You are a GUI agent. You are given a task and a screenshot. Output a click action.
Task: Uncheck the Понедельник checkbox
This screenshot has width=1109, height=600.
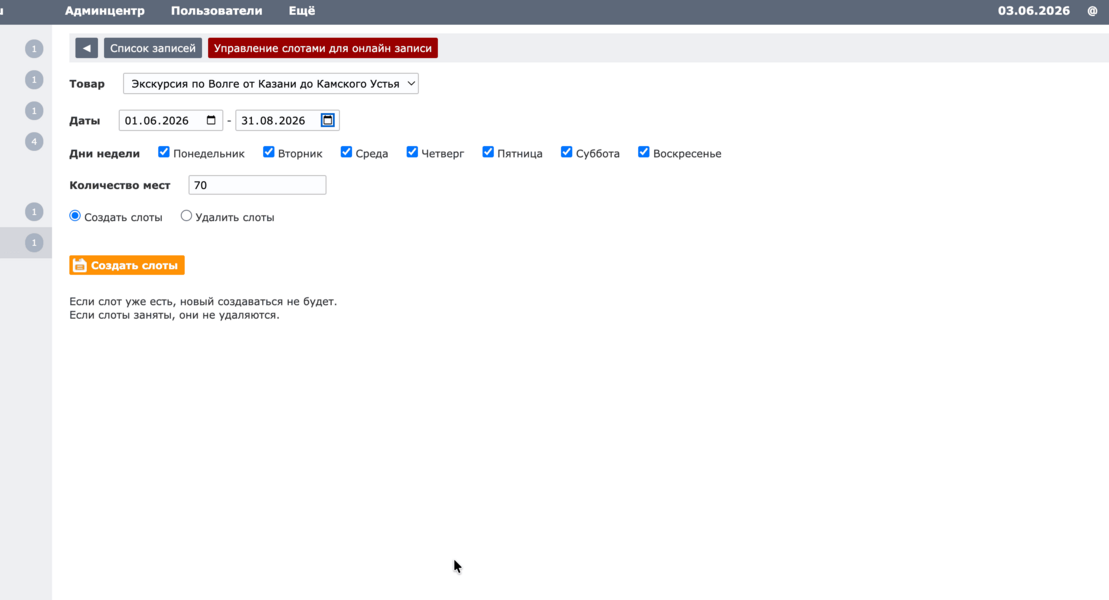click(x=163, y=152)
